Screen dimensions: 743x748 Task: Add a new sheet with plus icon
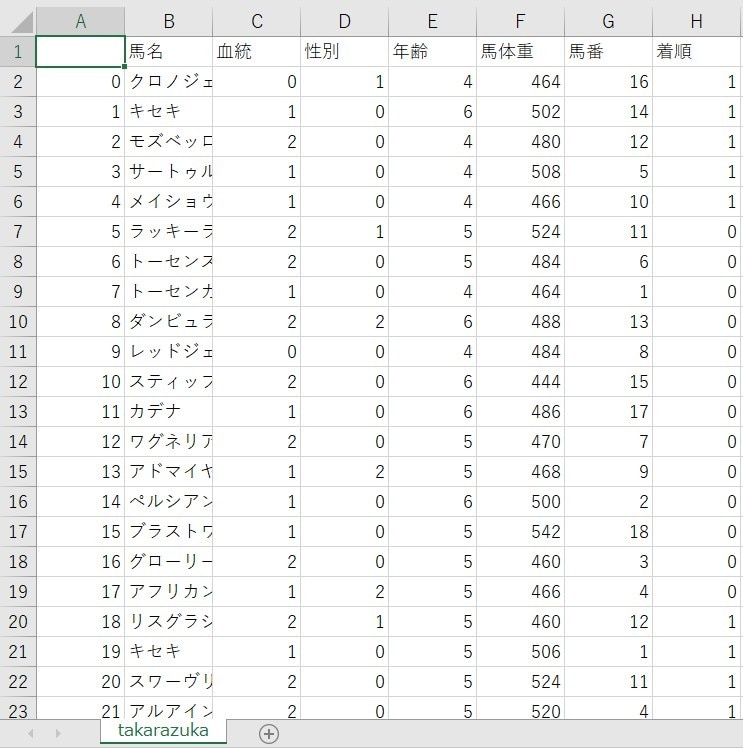pos(268,734)
